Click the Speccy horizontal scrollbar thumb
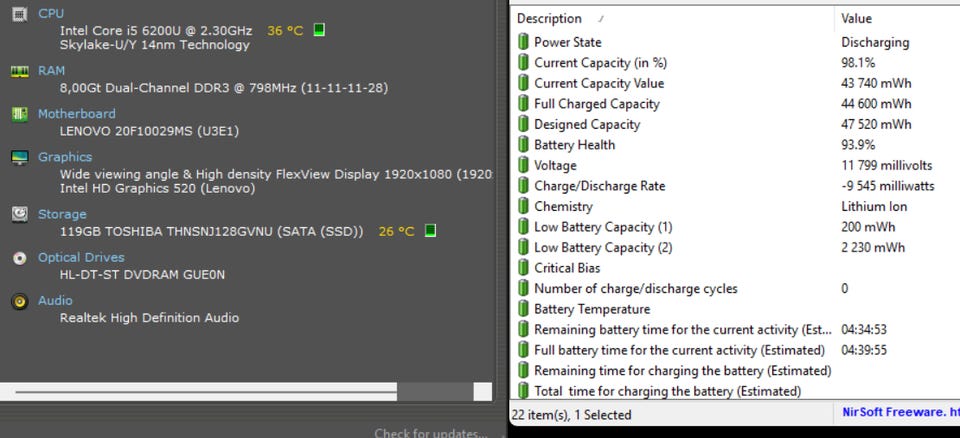960x438 pixels. point(206,391)
